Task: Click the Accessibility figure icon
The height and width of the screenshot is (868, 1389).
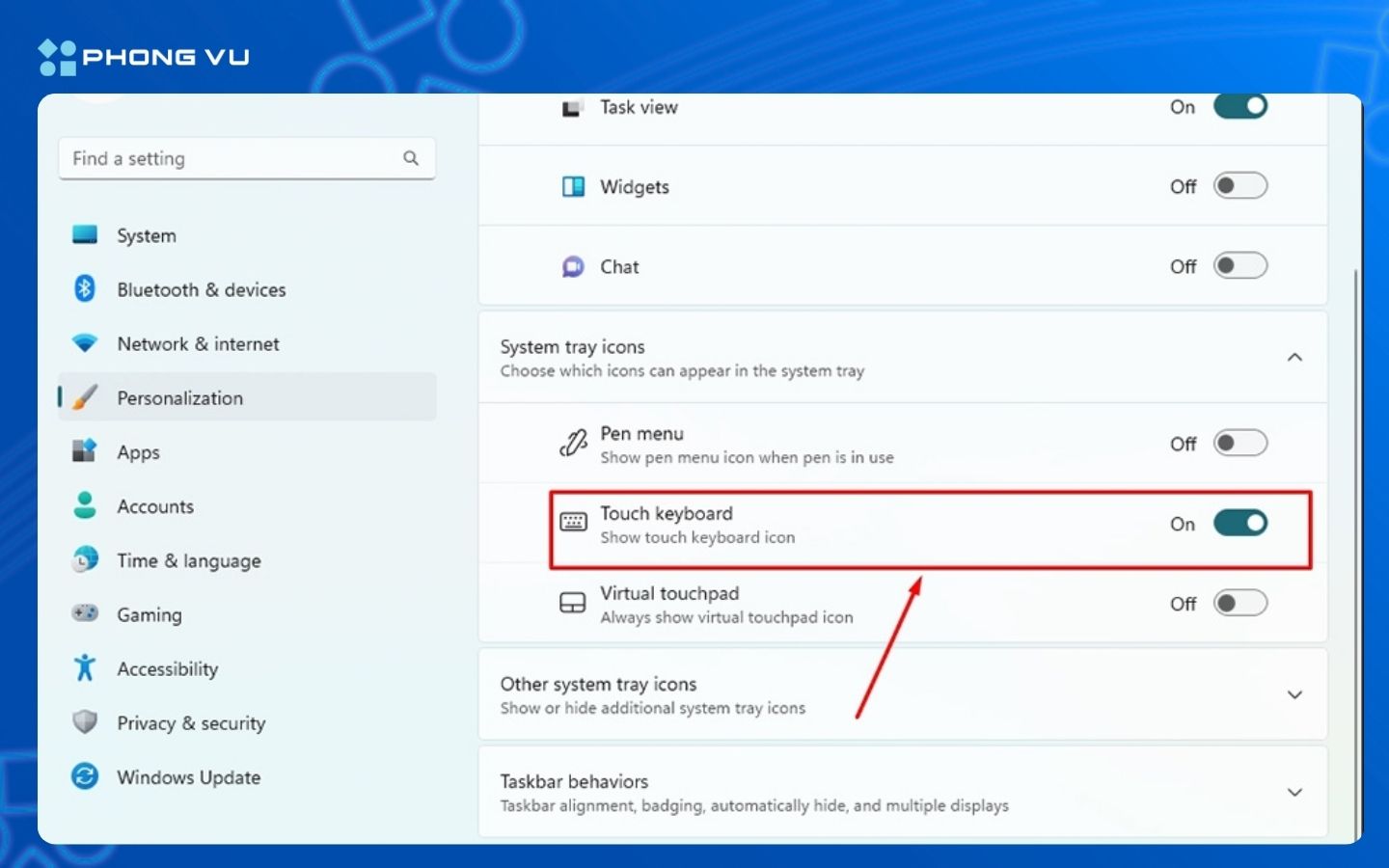Action: pos(85,667)
